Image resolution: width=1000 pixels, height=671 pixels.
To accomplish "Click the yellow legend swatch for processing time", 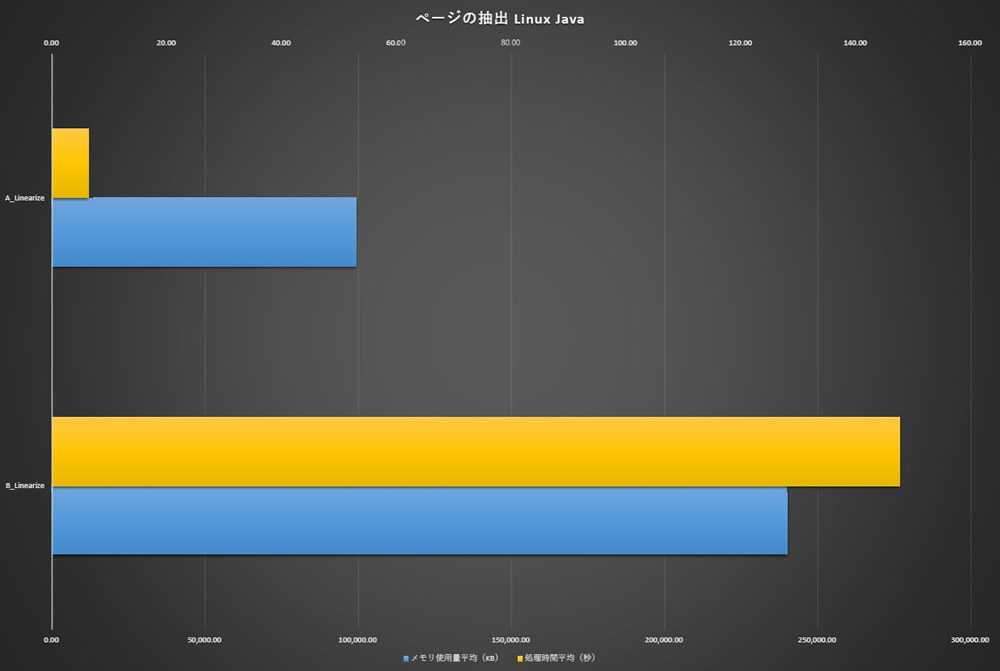I will (x=520, y=659).
